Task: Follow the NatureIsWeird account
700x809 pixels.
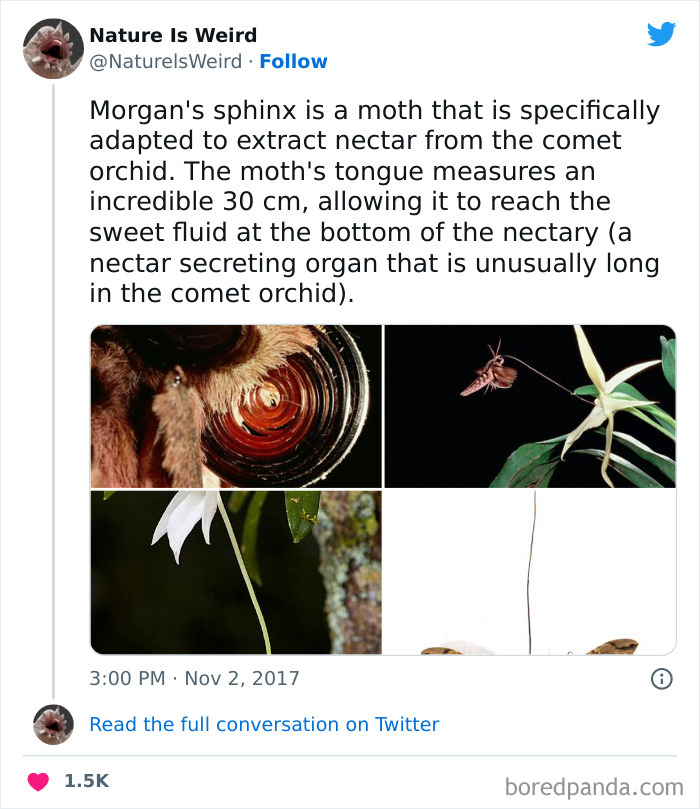Action: coord(293,61)
